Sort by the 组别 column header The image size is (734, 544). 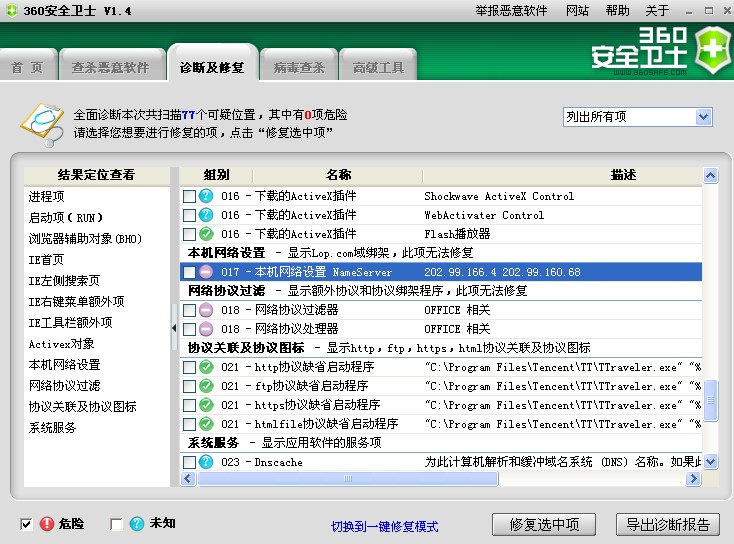pyautogui.click(x=216, y=175)
